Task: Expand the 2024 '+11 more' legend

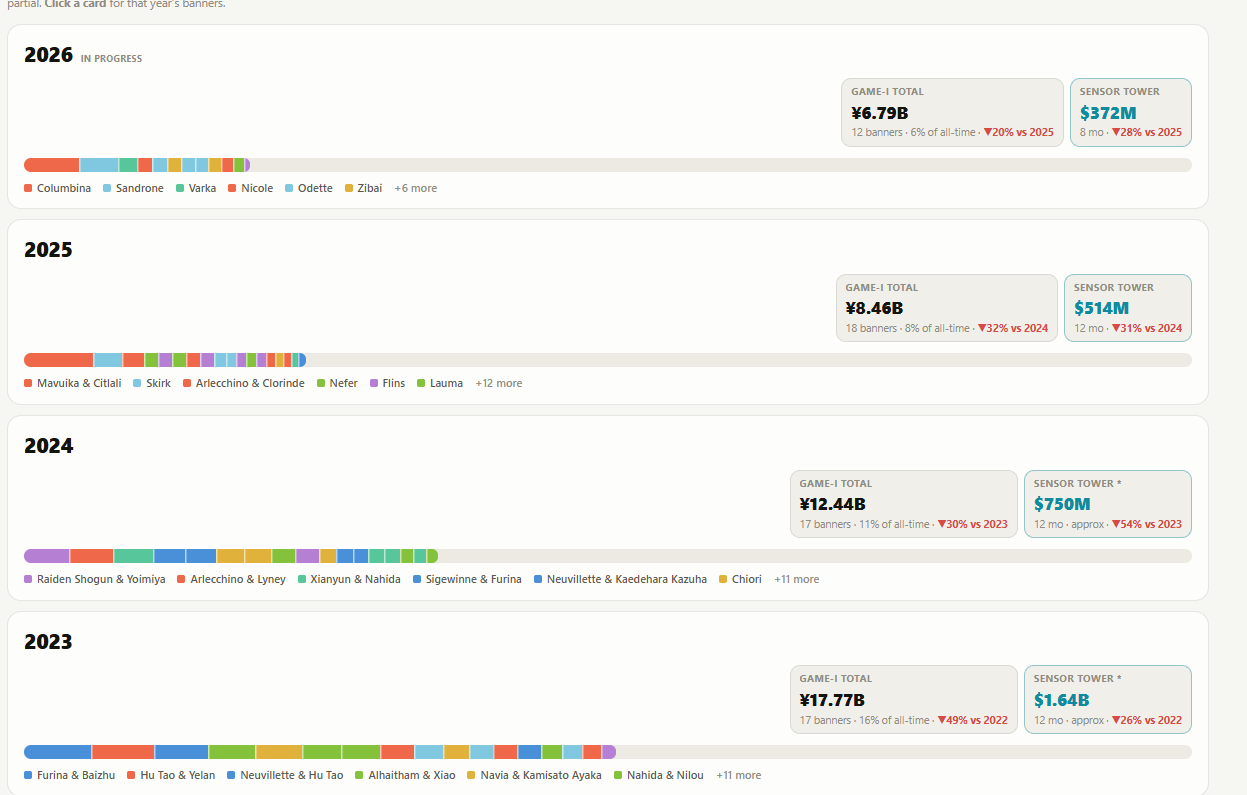Action: pos(796,579)
